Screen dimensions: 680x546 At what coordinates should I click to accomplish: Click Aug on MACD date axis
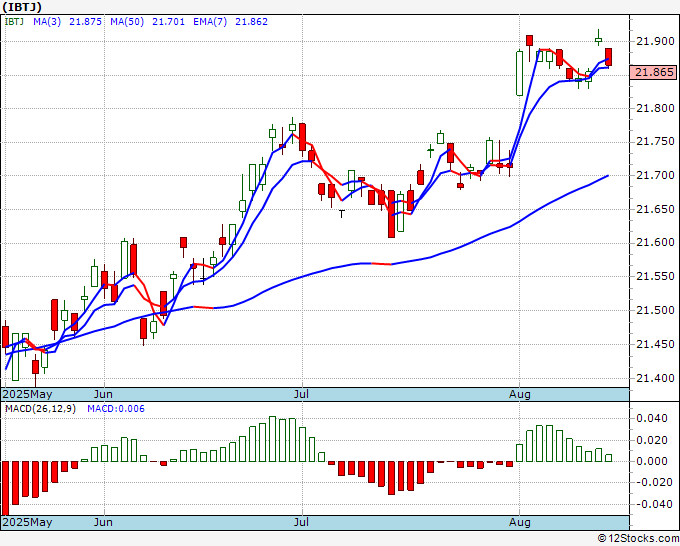(520, 522)
